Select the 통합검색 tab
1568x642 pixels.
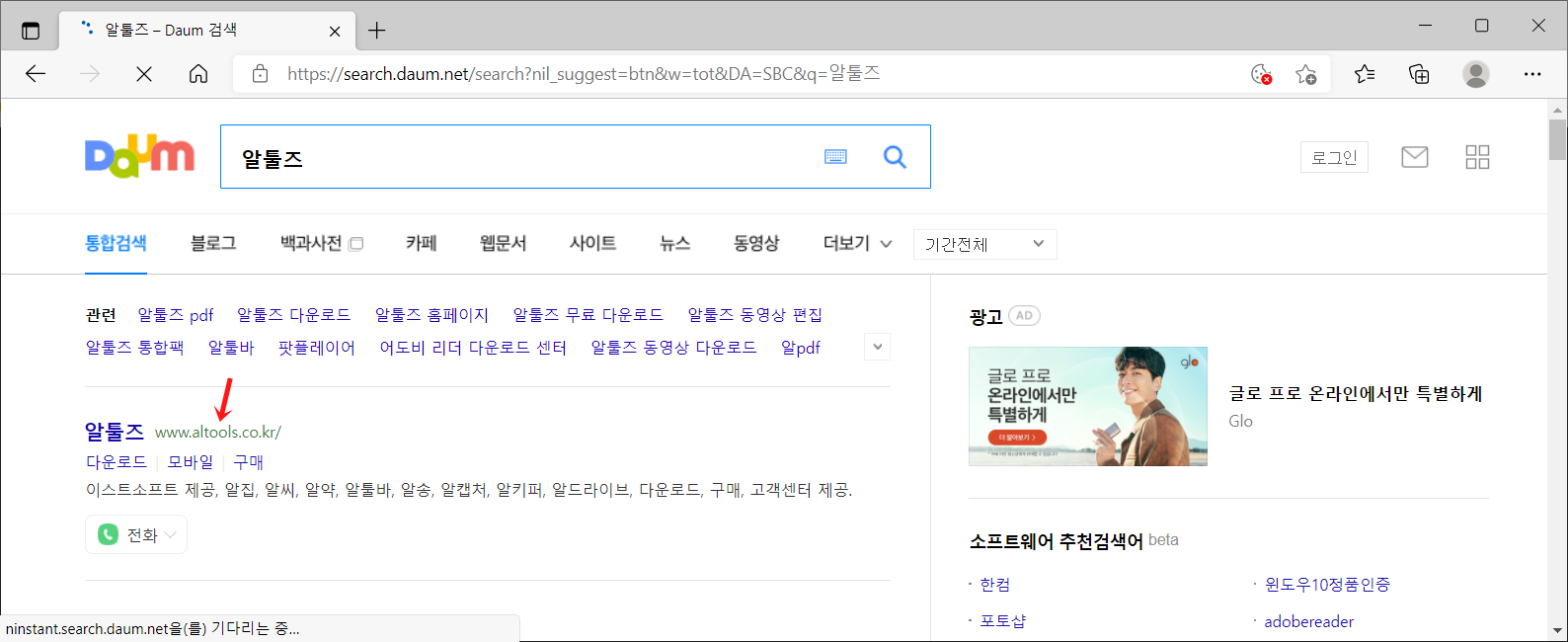pos(116,243)
